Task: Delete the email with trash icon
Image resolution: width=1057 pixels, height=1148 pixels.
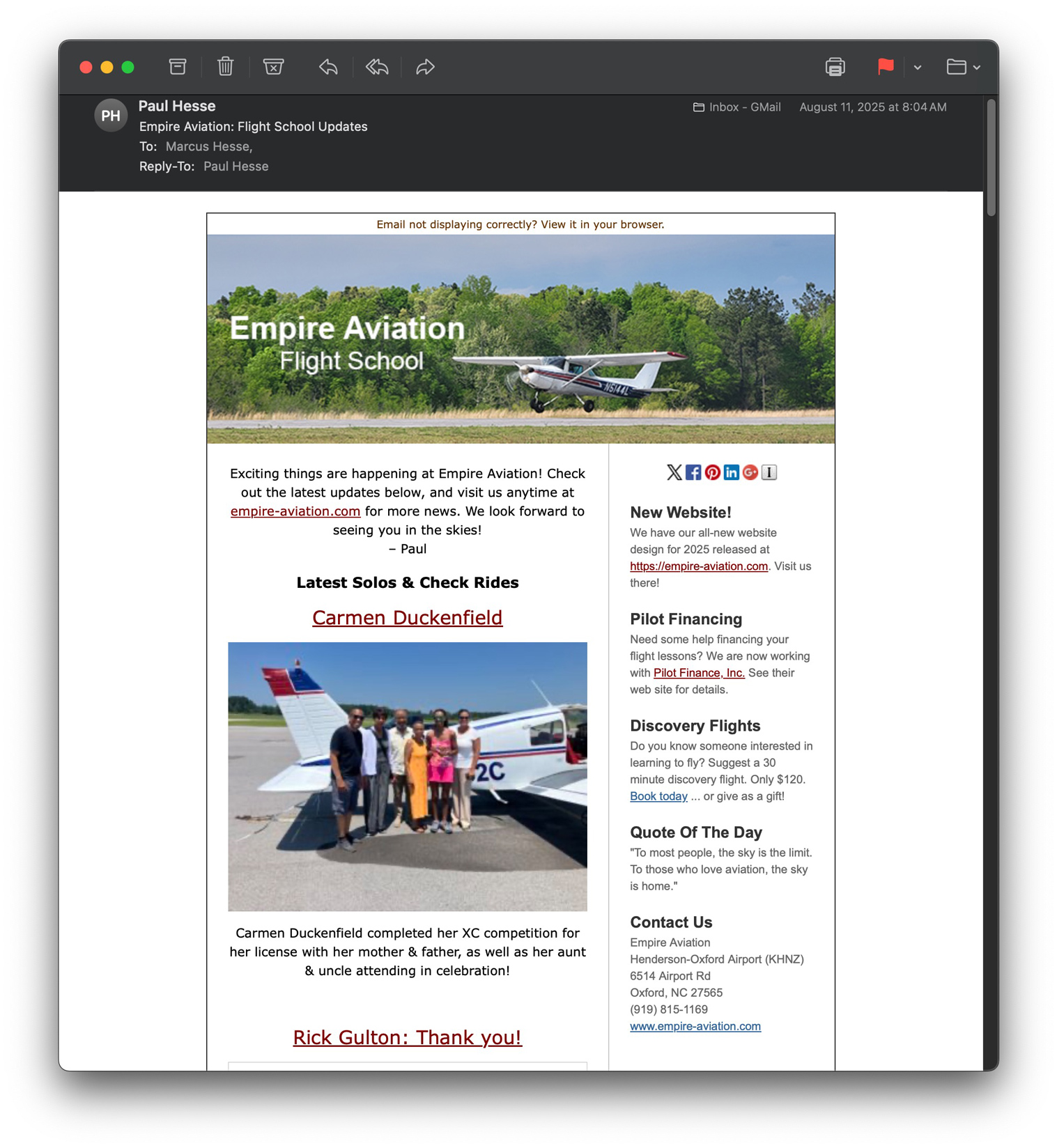Action: 225,67
